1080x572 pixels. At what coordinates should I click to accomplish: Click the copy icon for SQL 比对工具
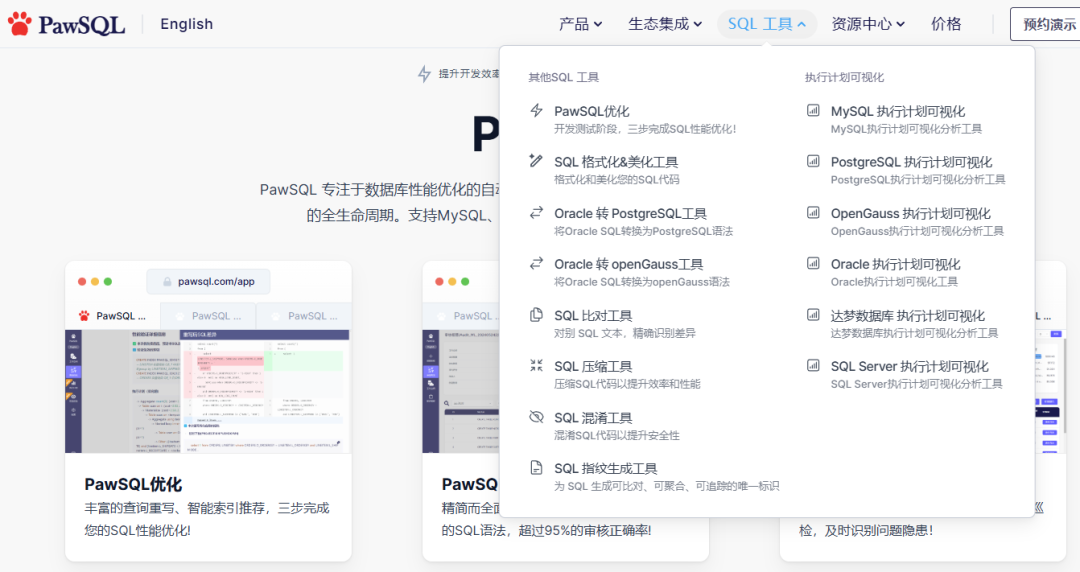point(536,314)
